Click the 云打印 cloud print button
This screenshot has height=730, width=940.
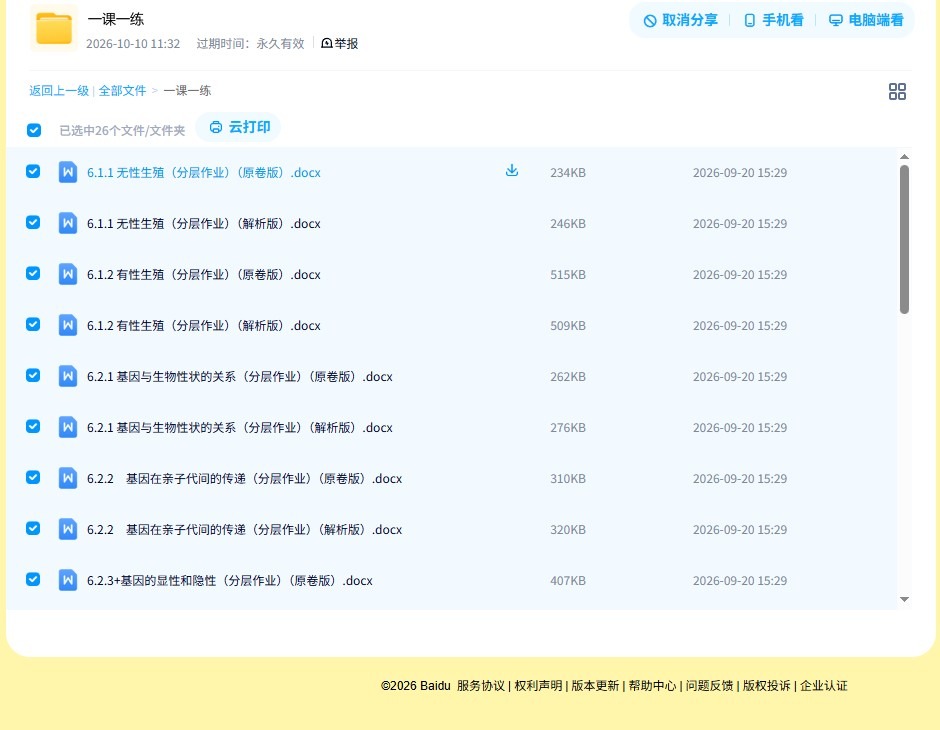[x=239, y=127]
